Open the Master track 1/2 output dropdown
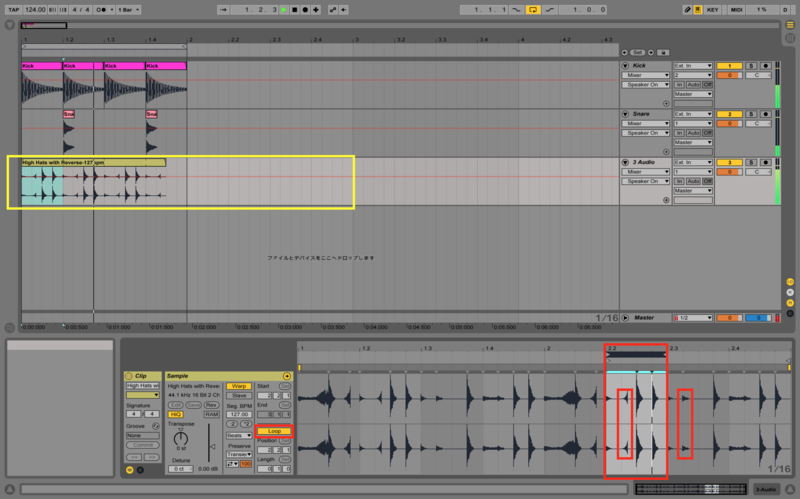Viewport: 800px width, 499px height. [692, 318]
